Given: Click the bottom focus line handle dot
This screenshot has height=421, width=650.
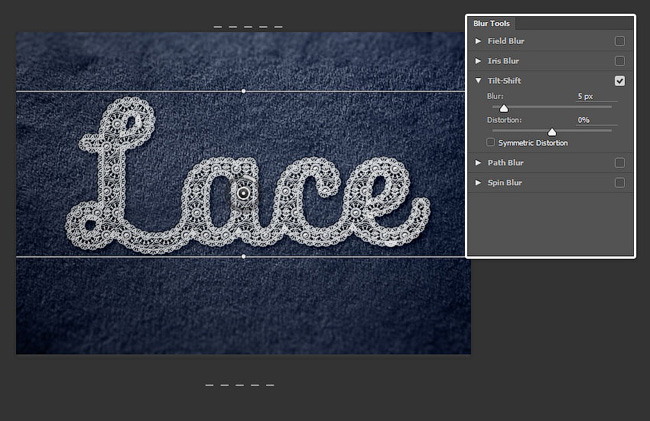Looking at the screenshot, I should (243, 256).
